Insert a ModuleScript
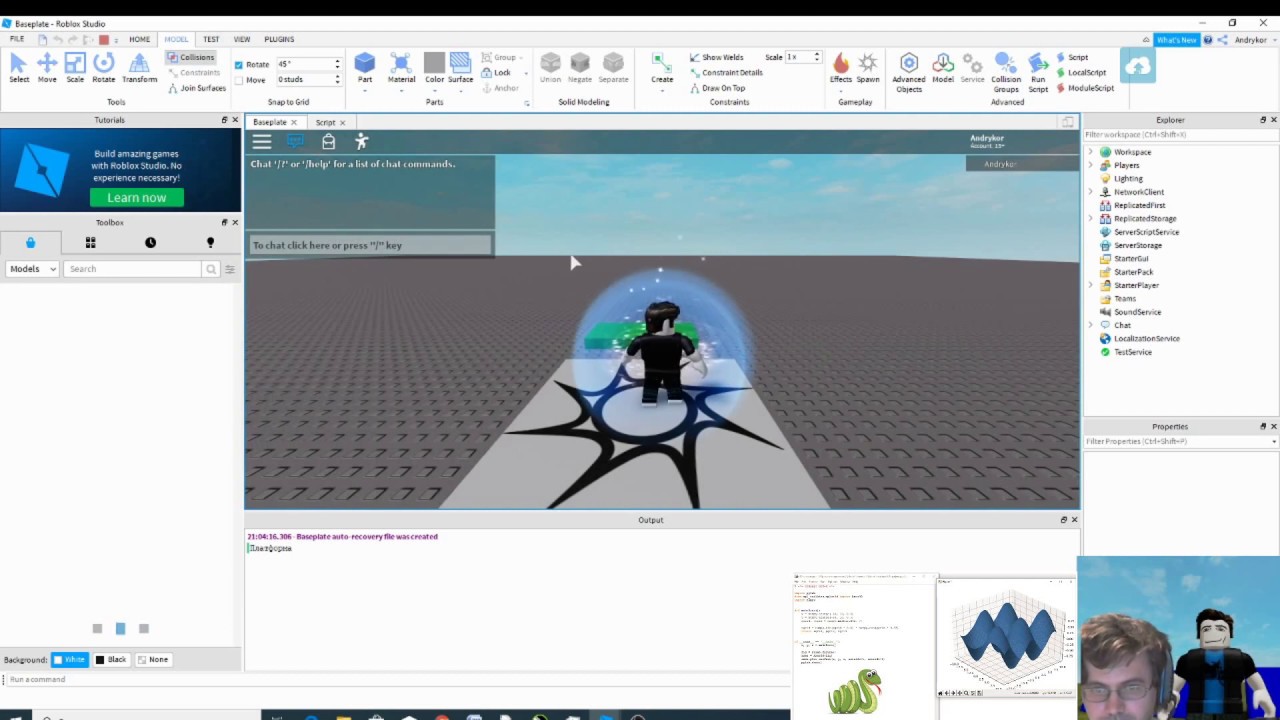 coord(1085,88)
